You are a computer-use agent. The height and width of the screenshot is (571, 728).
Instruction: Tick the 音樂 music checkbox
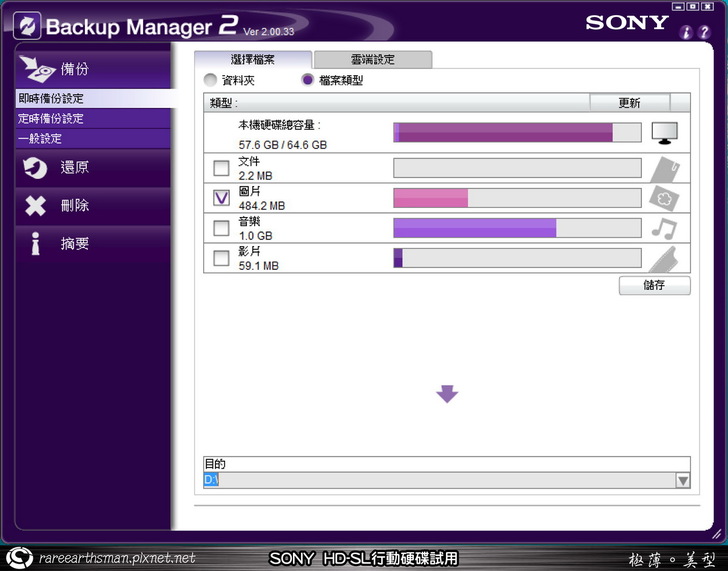222,229
